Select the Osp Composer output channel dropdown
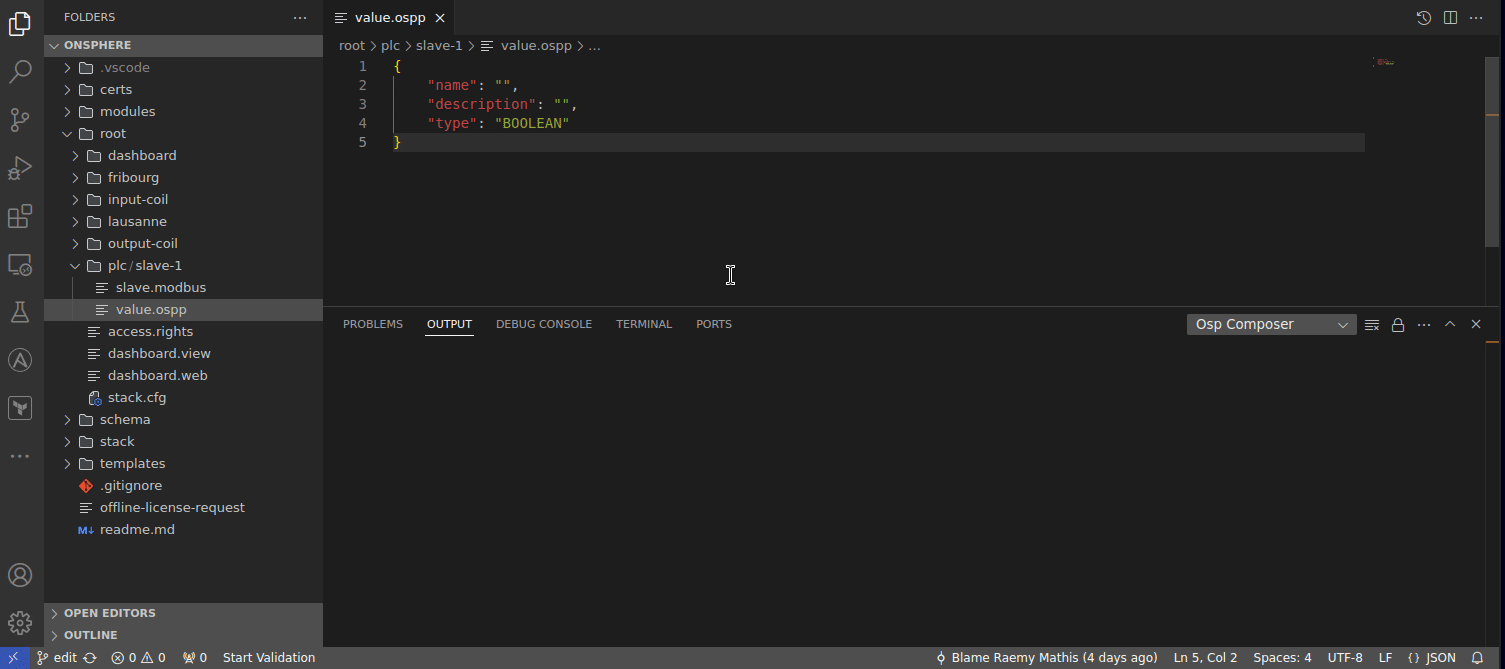Viewport: 1505px width, 669px height. [x=1271, y=324]
